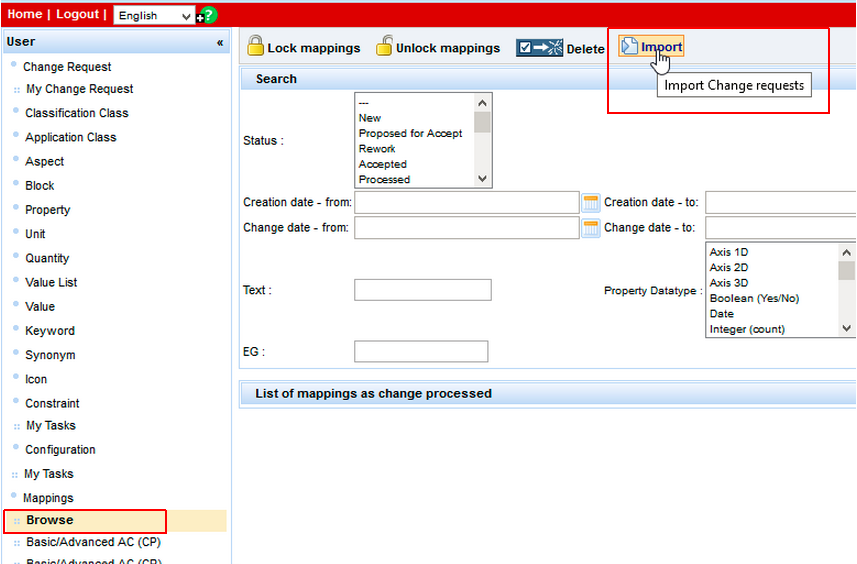Open the English language dropdown
Screen dimensions: 857x564
[x=155, y=16]
